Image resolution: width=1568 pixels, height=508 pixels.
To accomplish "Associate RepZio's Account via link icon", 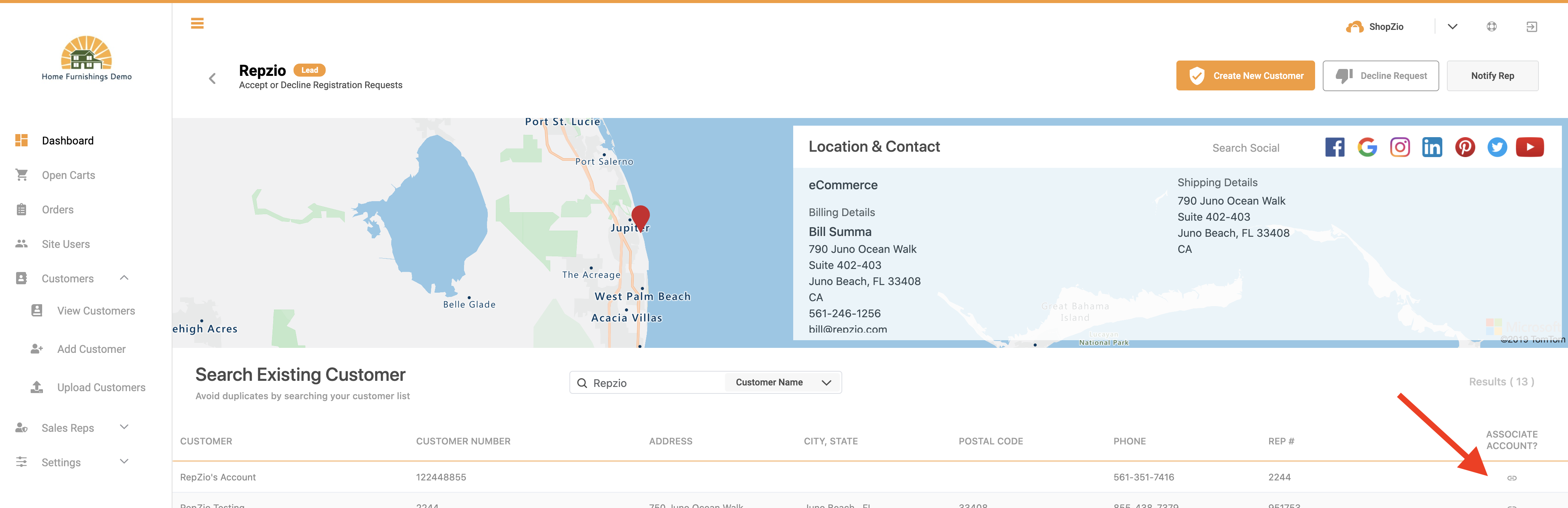I will click(1511, 478).
